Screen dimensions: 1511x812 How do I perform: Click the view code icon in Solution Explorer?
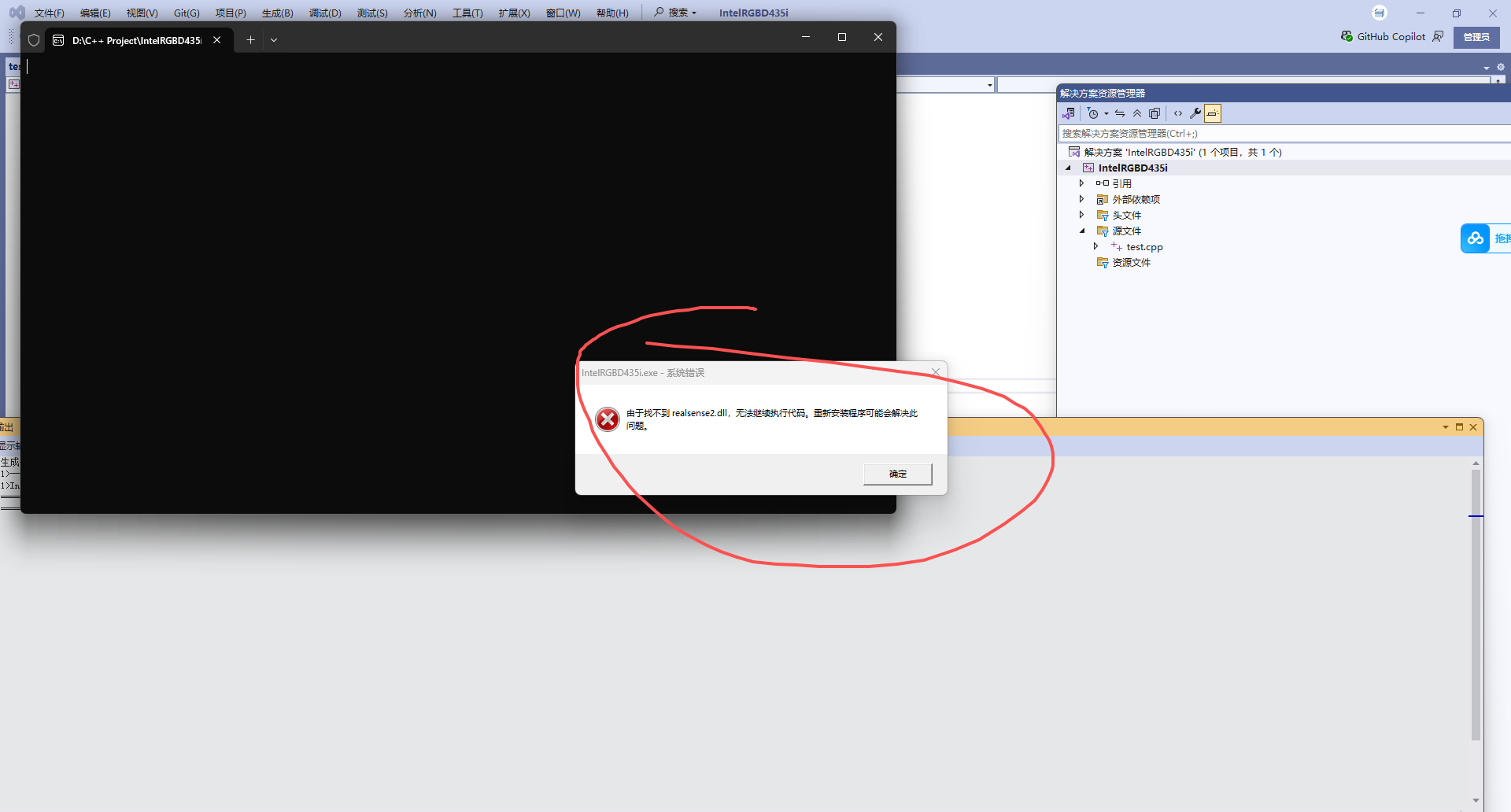tap(1178, 113)
